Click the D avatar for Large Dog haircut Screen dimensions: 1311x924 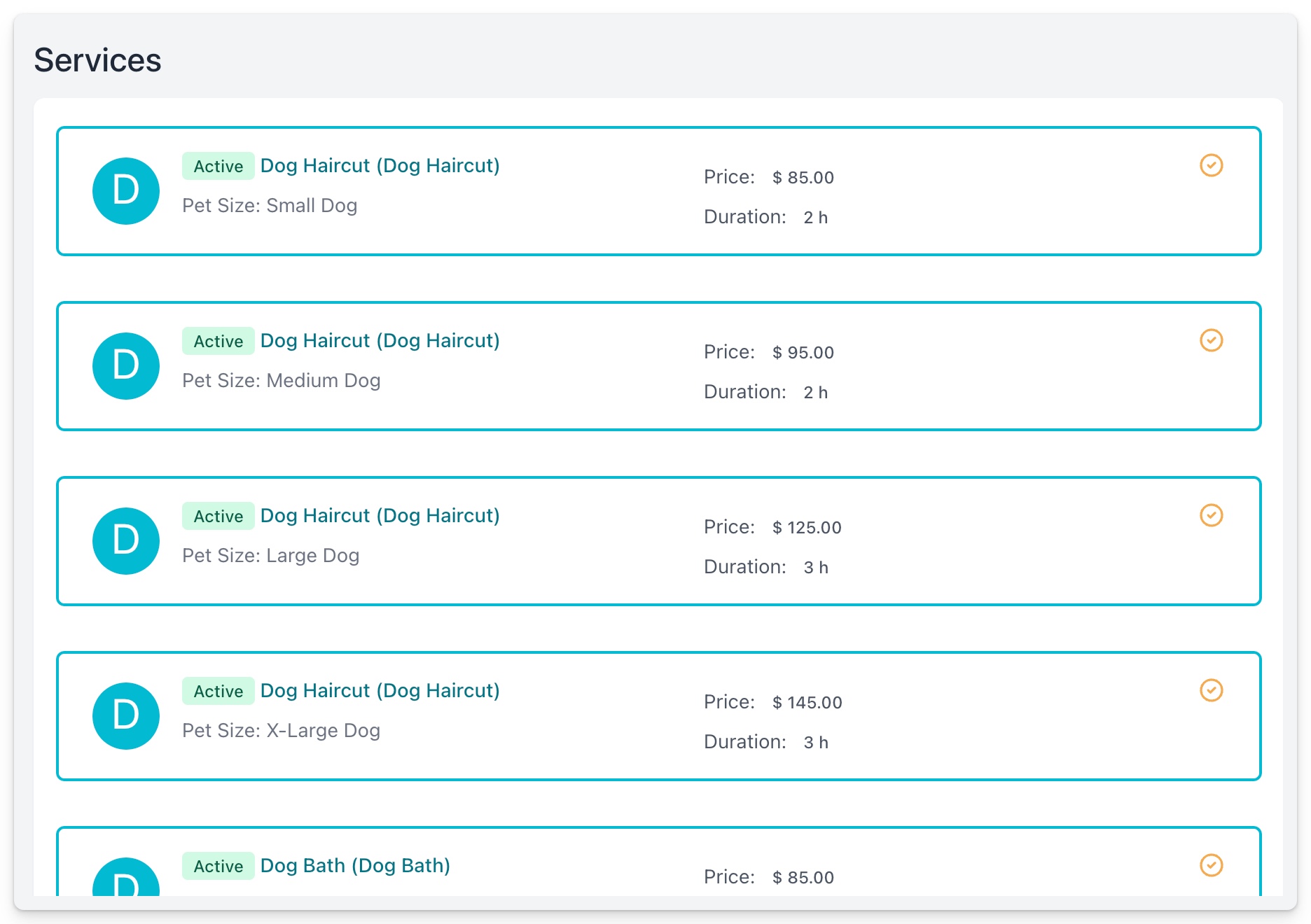coord(126,541)
